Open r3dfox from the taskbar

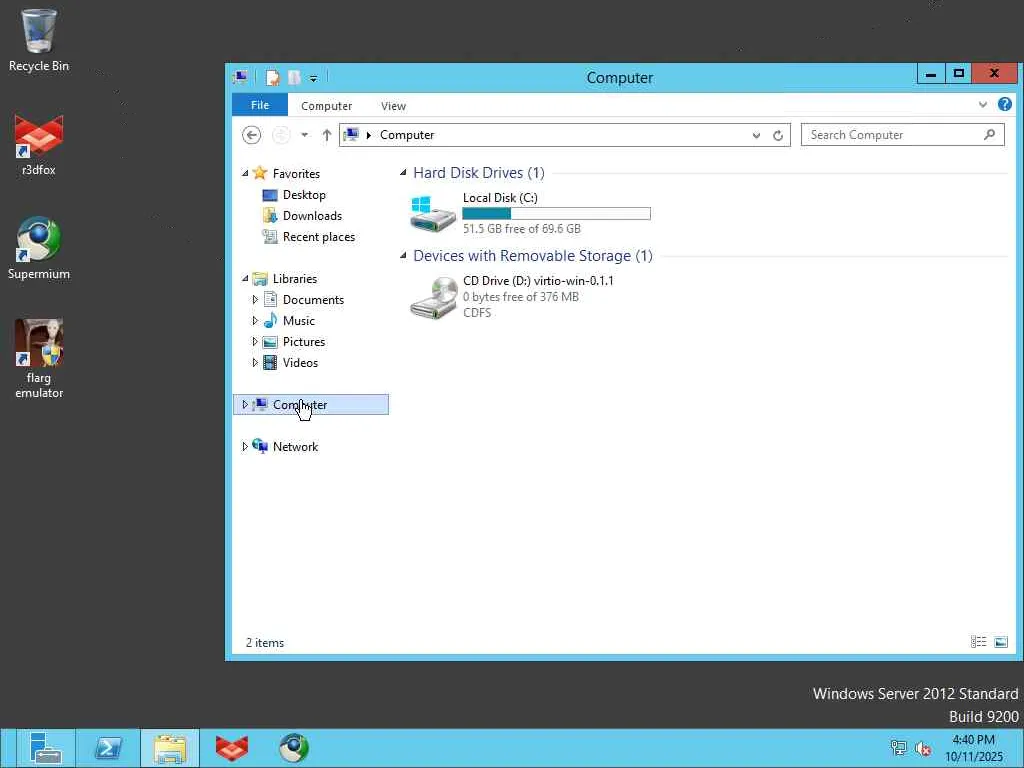pyautogui.click(x=232, y=748)
